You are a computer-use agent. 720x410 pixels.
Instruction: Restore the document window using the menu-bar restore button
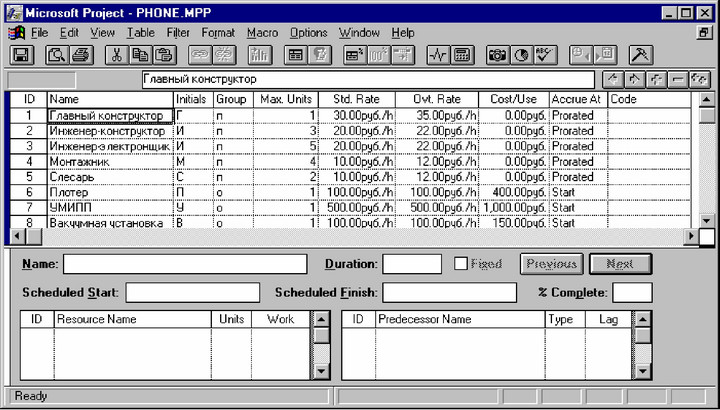pos(703,33)
